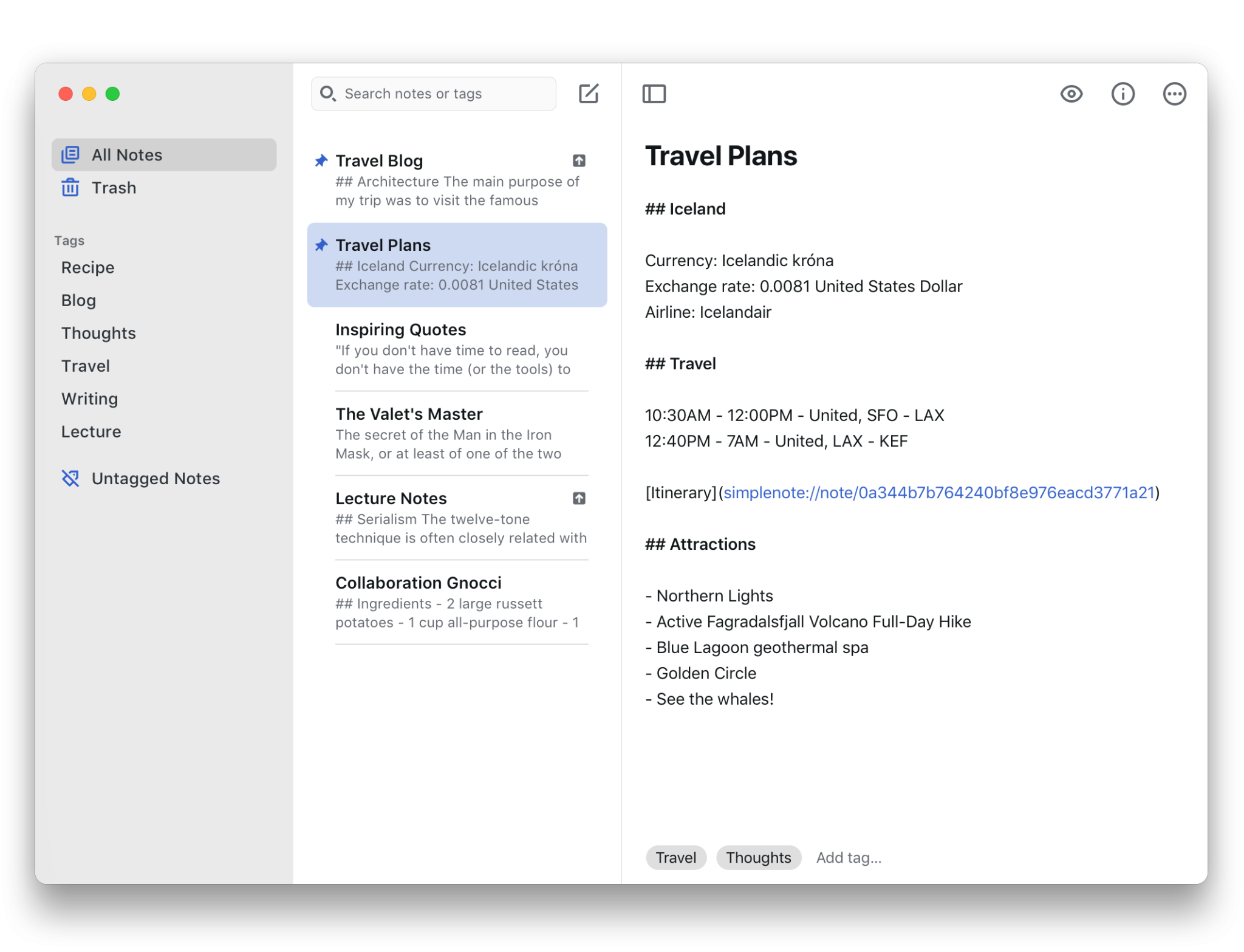1244x952 pixels.
Task: Click the Add tag field
Action: (849, 857)
